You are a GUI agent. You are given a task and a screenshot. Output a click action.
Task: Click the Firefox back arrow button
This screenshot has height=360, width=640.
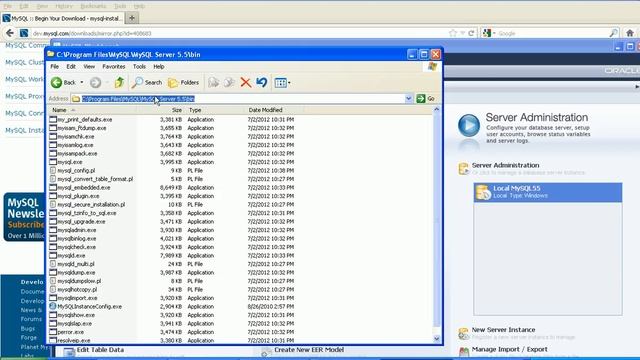(x=10, y=33)
